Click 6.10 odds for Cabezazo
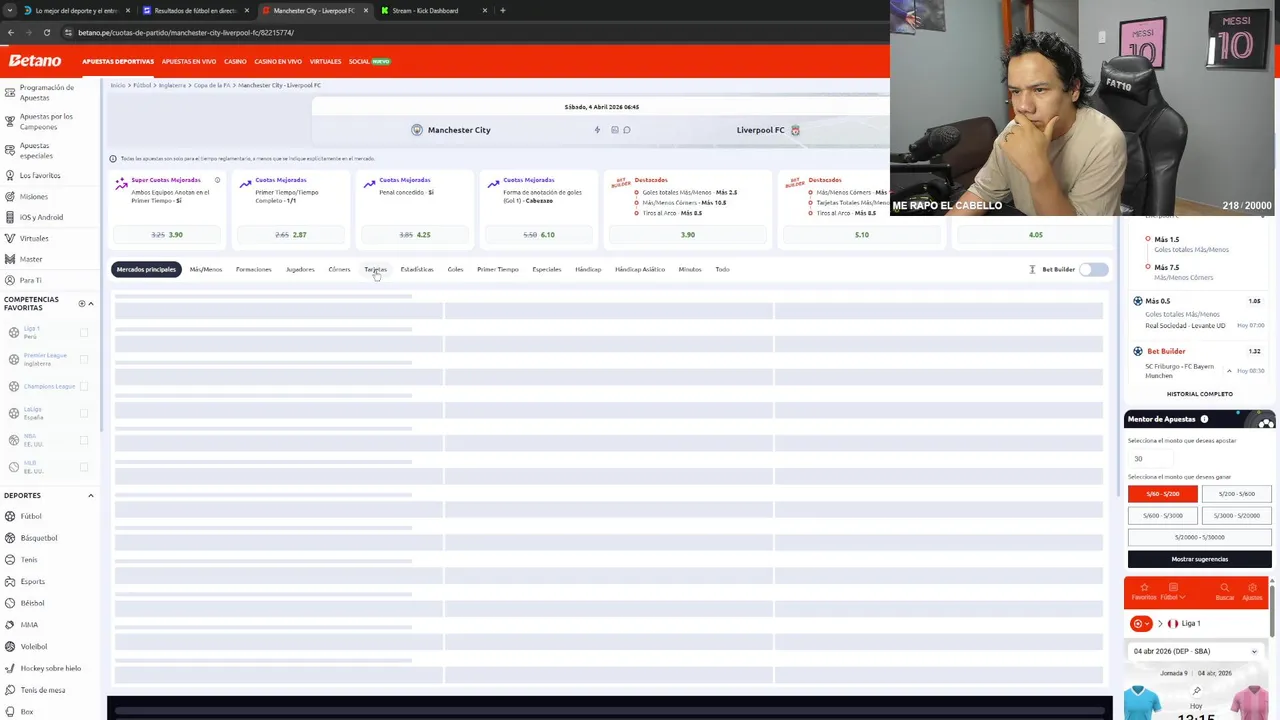 click(x=539, y=235)
